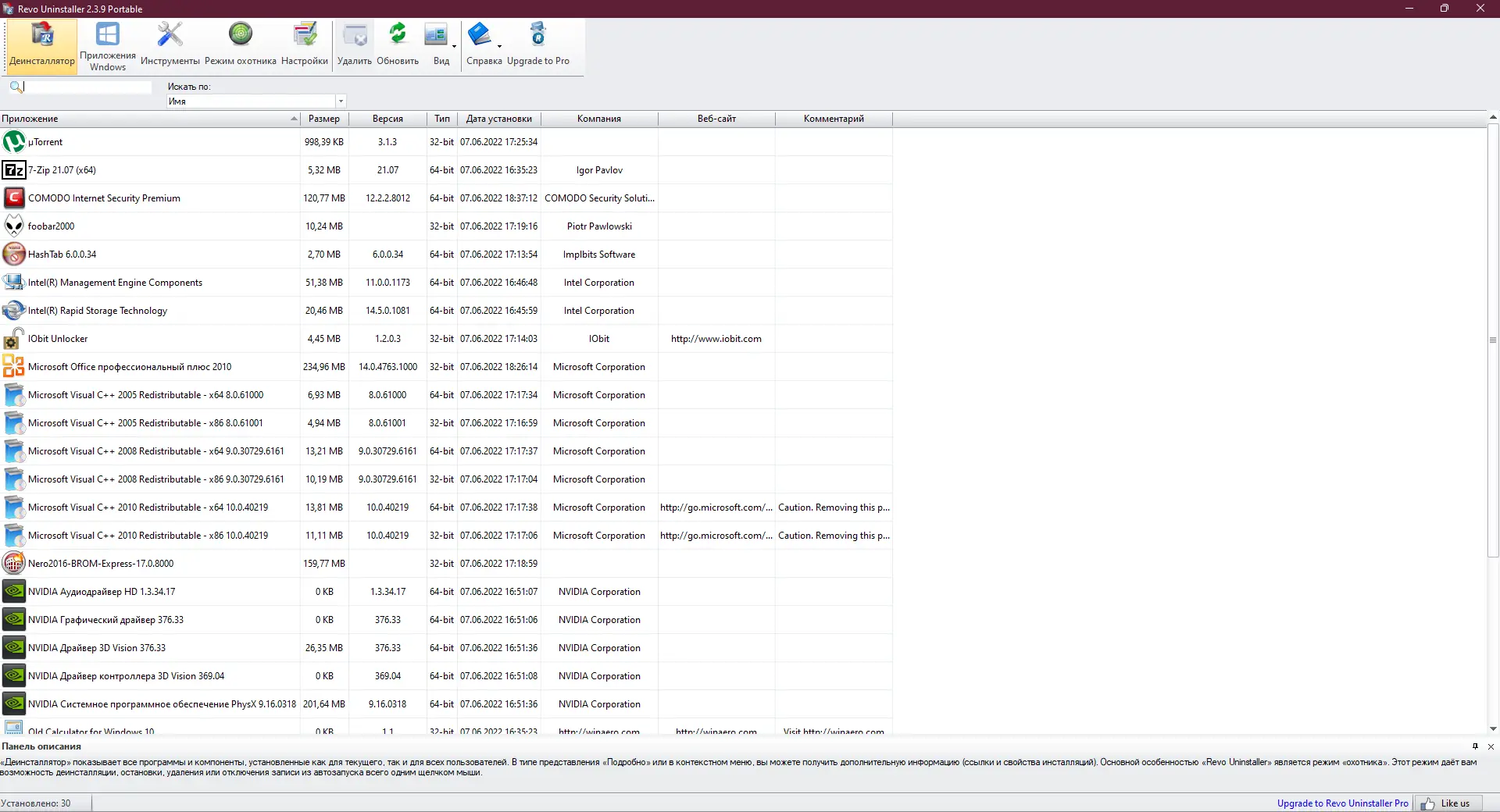Click the HashTab application icon
1500x812 pixels.
[x=14, y=255]
